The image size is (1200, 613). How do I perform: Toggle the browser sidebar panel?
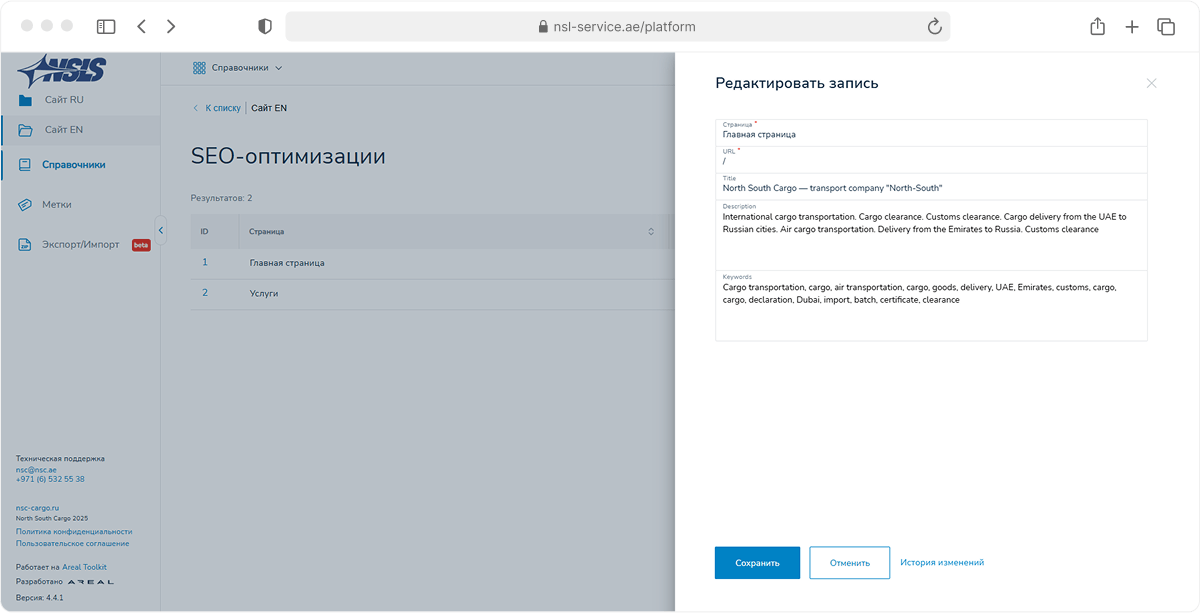click(x=106, y=27)
